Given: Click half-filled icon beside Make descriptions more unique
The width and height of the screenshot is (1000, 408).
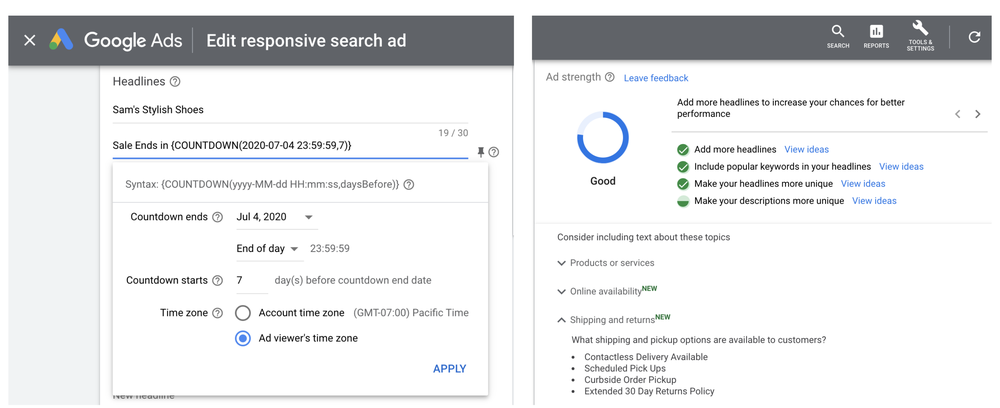Looking at the screenshot, I should pos(683,201).
